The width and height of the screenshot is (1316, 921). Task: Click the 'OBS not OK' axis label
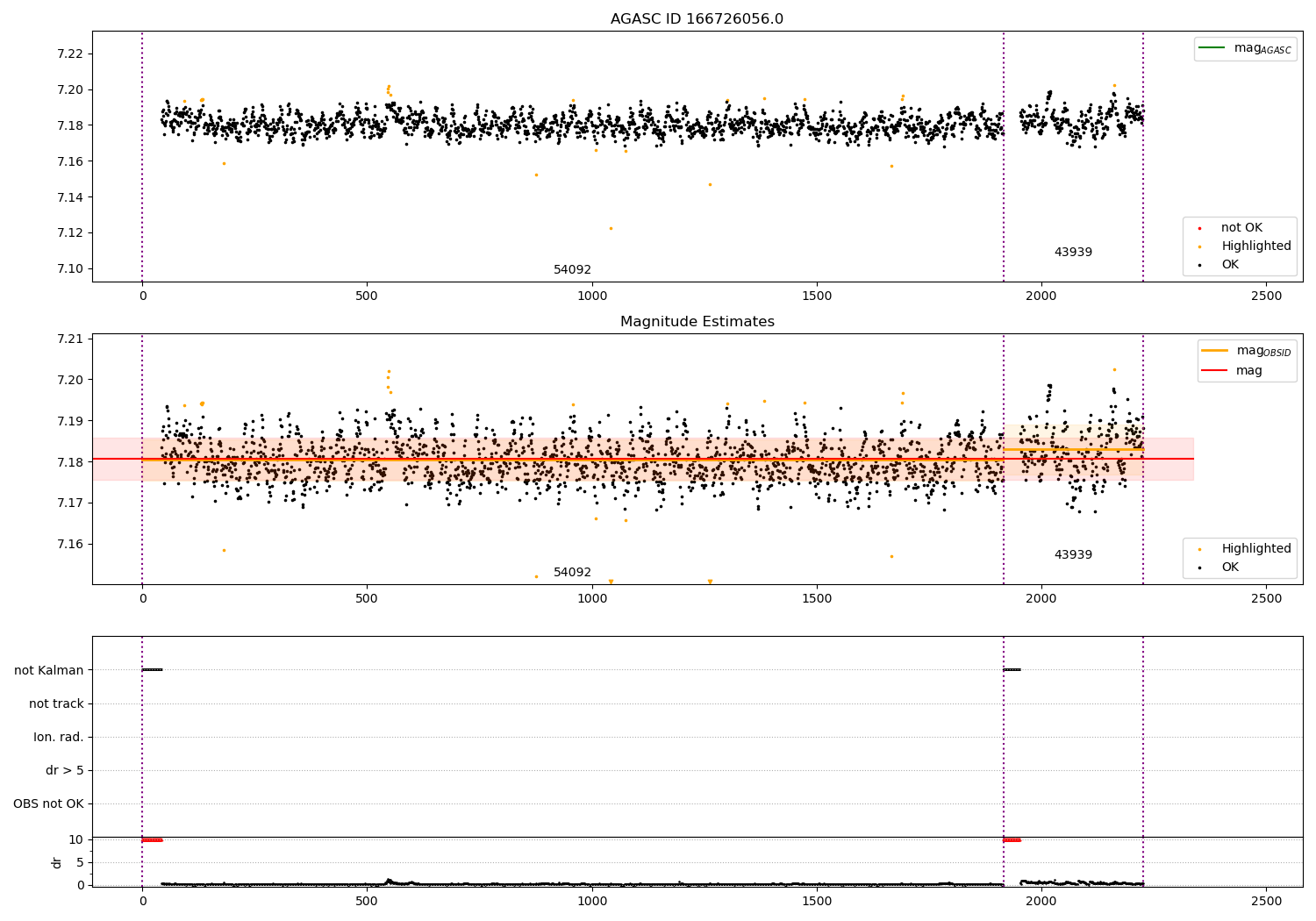[x=48, y=804]
